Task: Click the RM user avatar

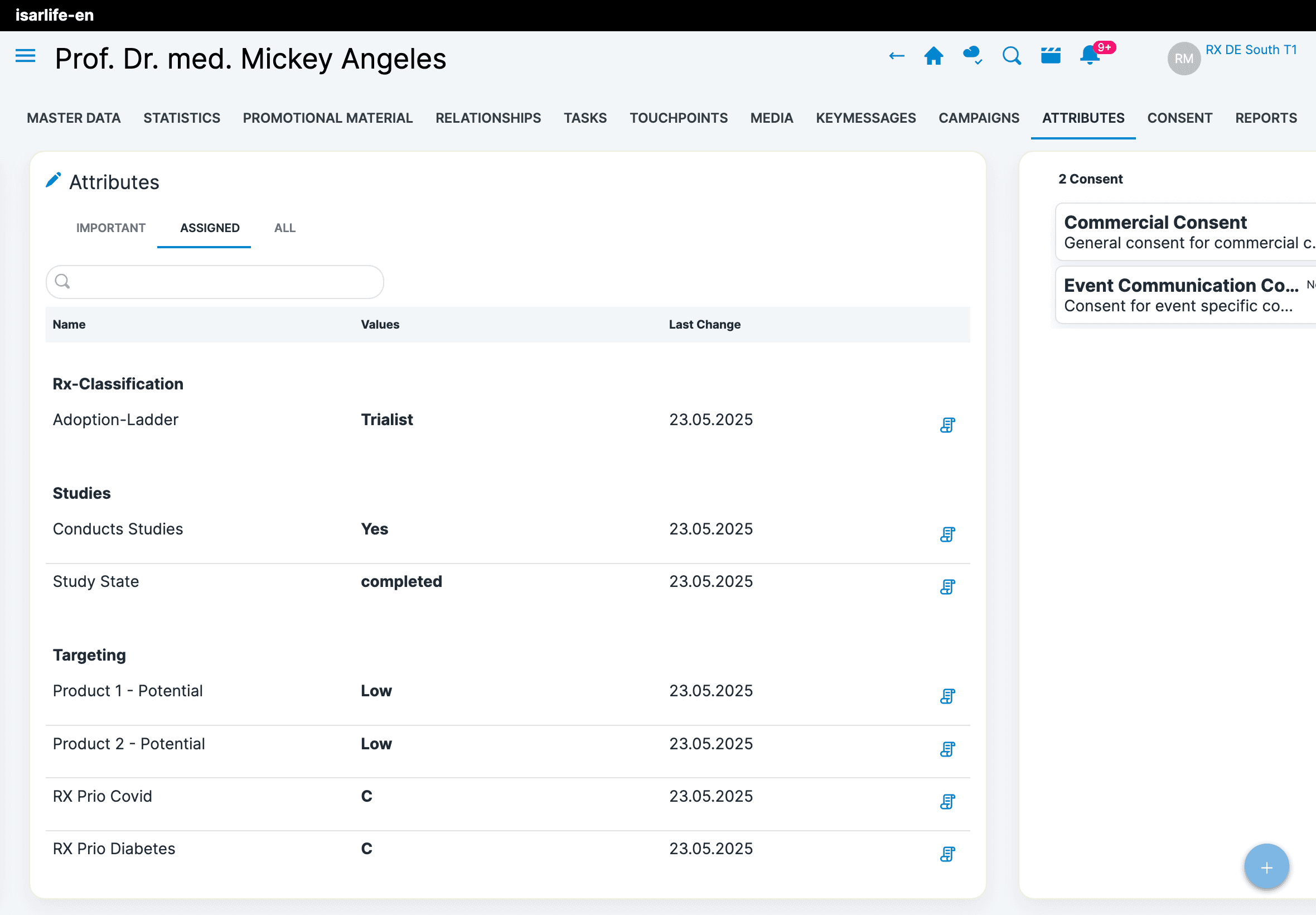Action: click(x=1184, y=59)
